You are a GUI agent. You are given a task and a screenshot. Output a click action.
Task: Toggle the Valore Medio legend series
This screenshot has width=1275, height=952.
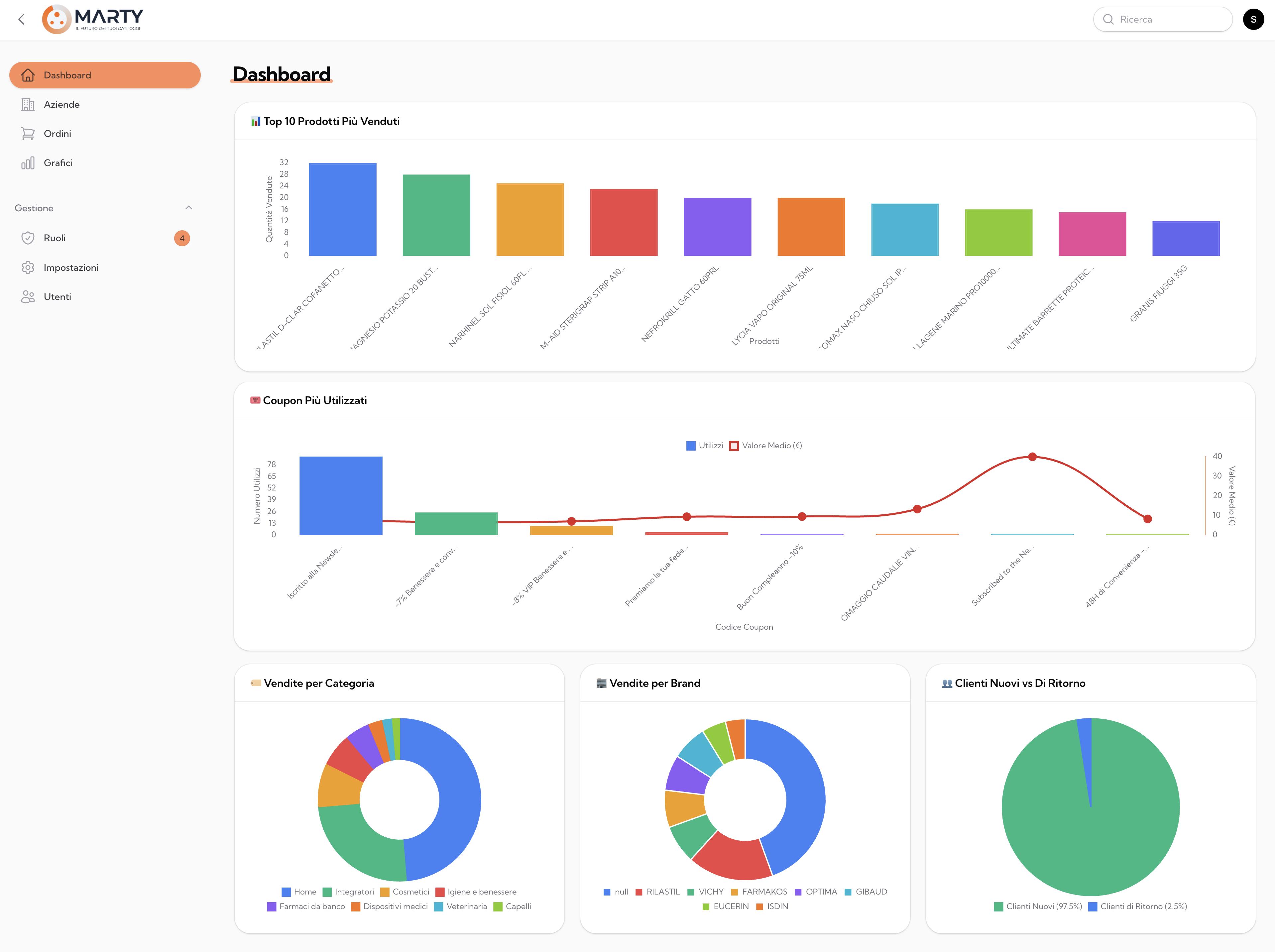(766, 446)
